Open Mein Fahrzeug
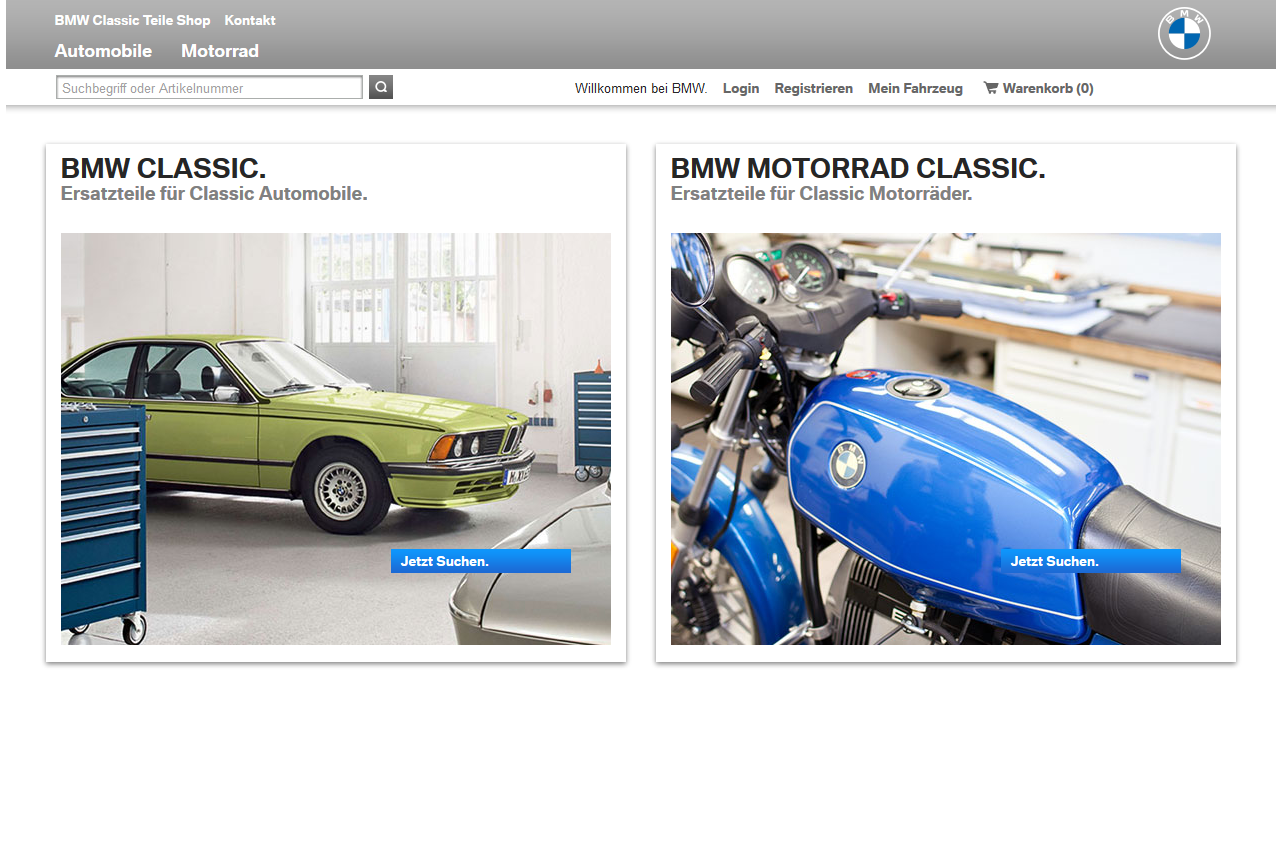Screen dimensions: 1280x850 [915, 88]
